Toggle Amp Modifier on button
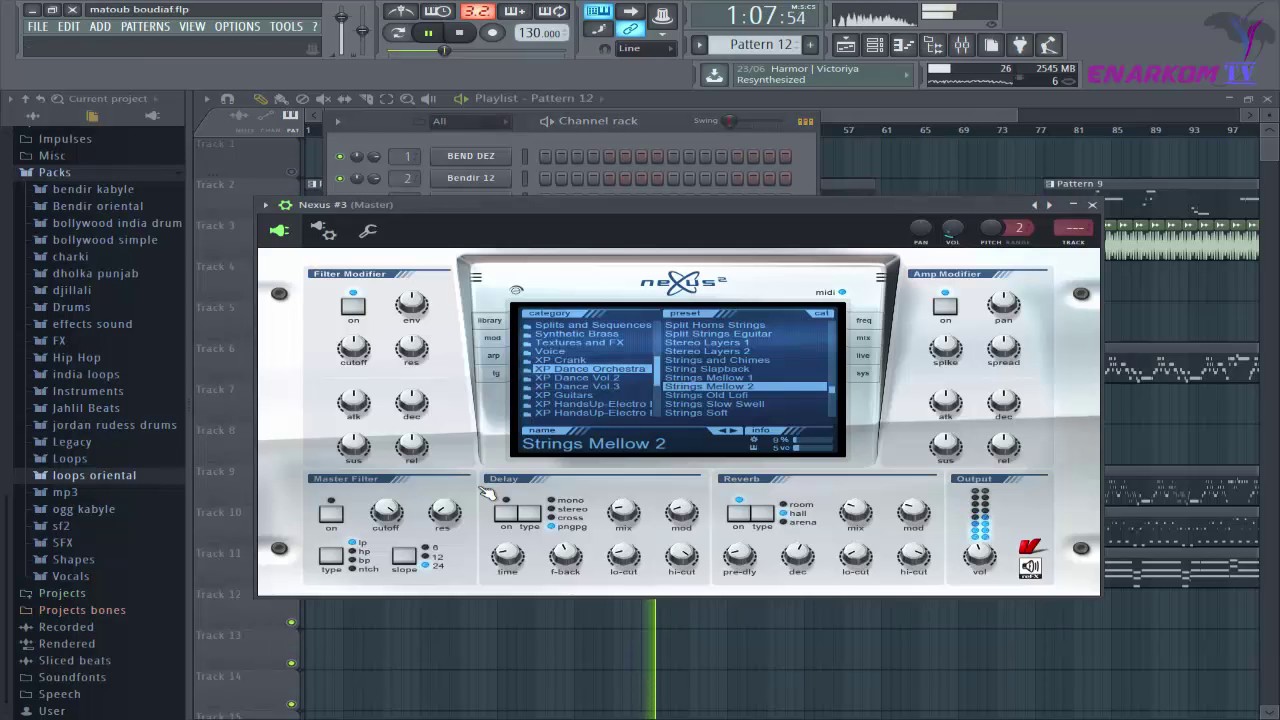 945,306
